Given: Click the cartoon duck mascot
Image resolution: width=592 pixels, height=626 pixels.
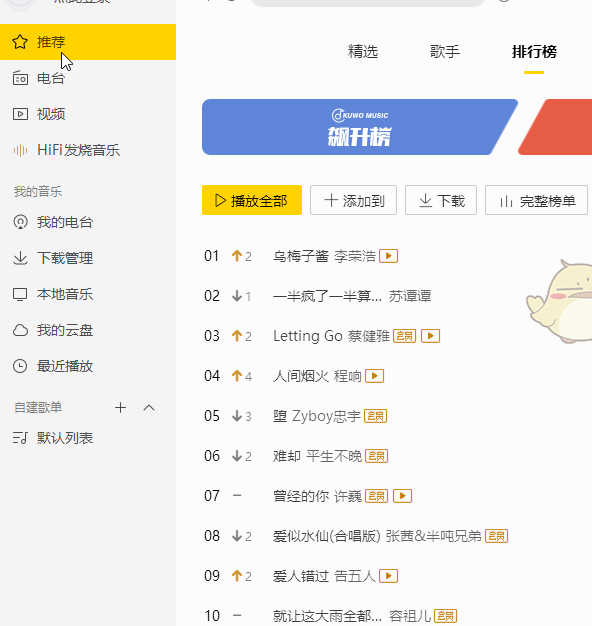Looking at the screenshot, I should [559, 302].
